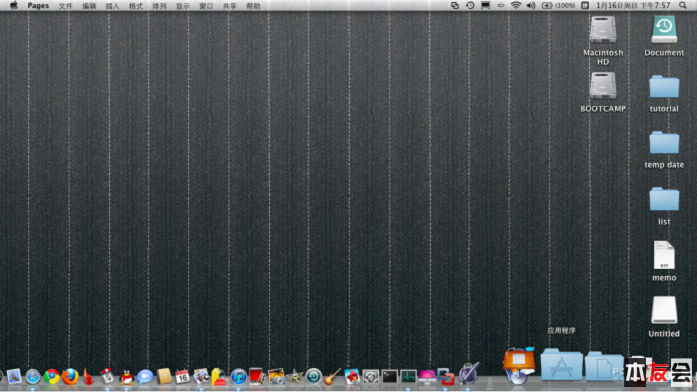697x392 pixels.
Task: Click the date and time 下午7:57
Action: 633,5
